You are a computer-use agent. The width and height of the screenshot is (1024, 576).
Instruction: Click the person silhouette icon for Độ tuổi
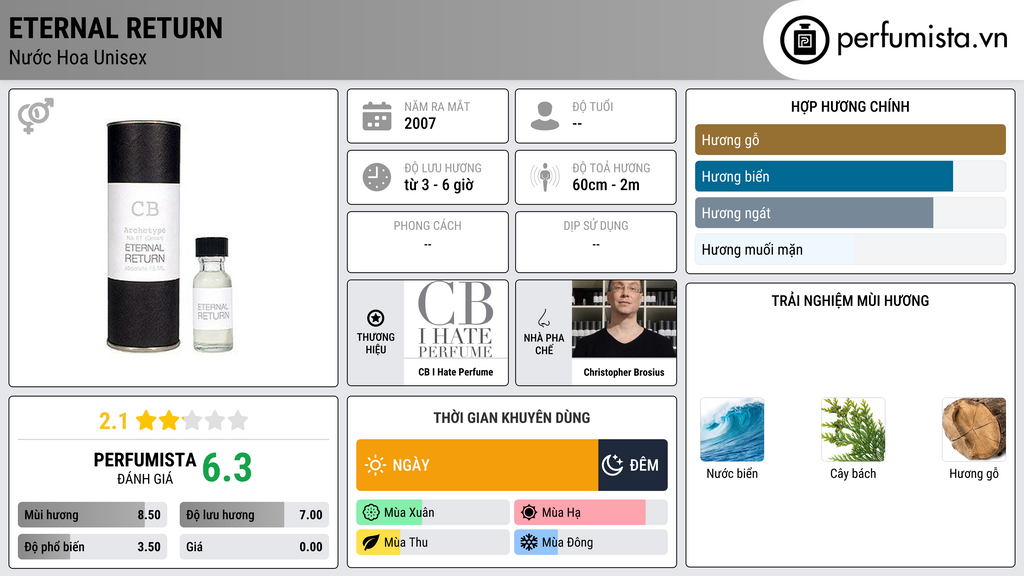545,116
